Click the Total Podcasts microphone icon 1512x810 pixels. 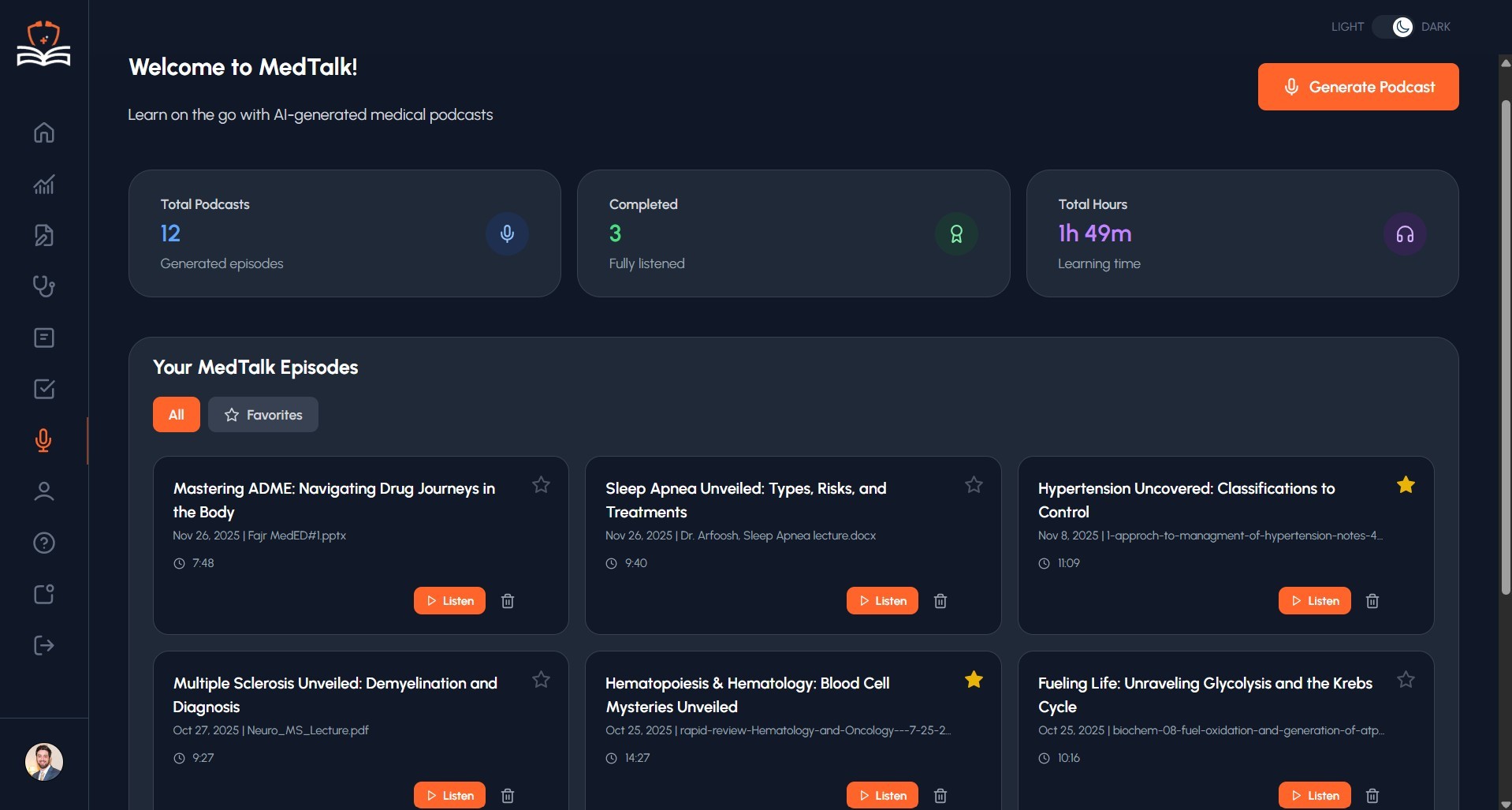(507, 233)
